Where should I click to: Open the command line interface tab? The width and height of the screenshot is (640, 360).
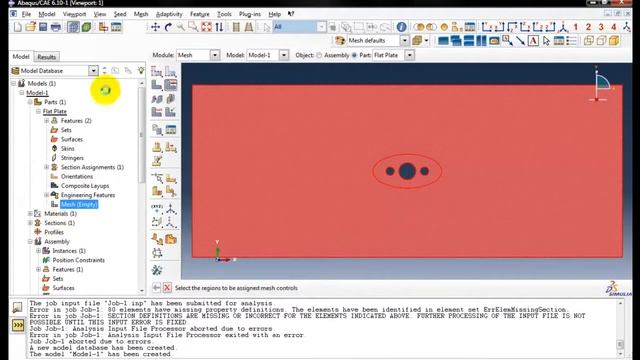coord(18,325)
